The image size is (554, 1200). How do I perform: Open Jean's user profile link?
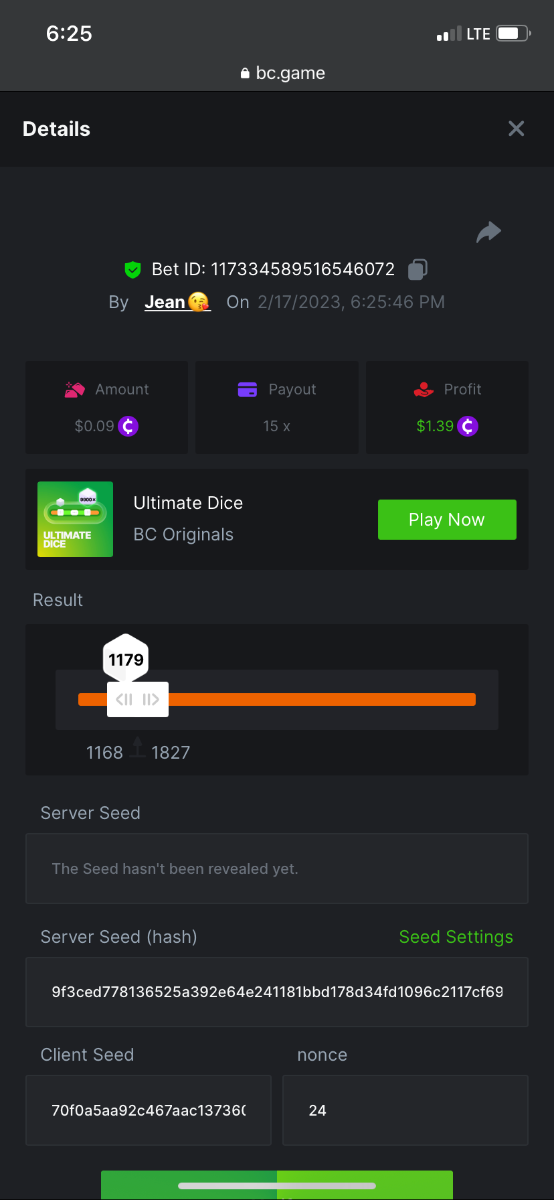click(x=177, y=302)
